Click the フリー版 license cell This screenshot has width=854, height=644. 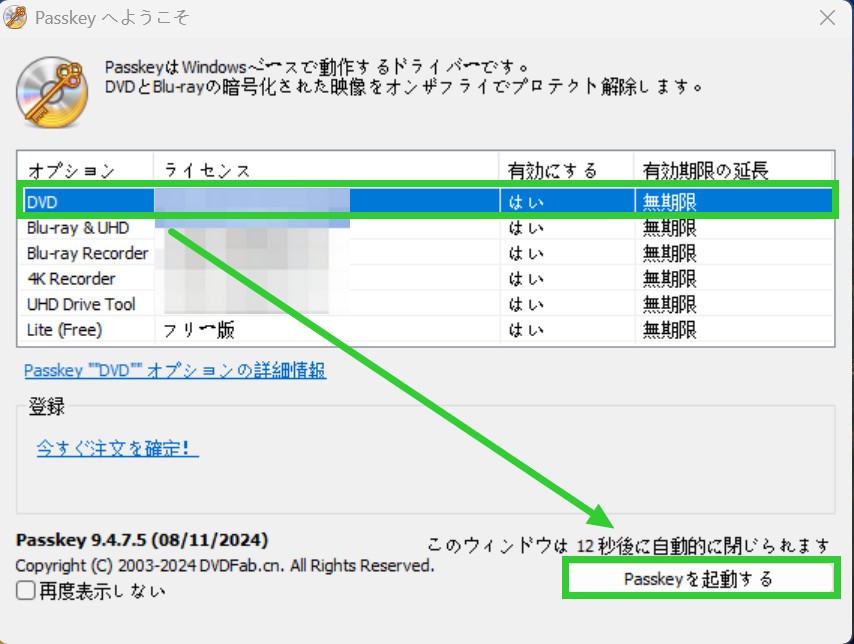[x=199, y=330]
